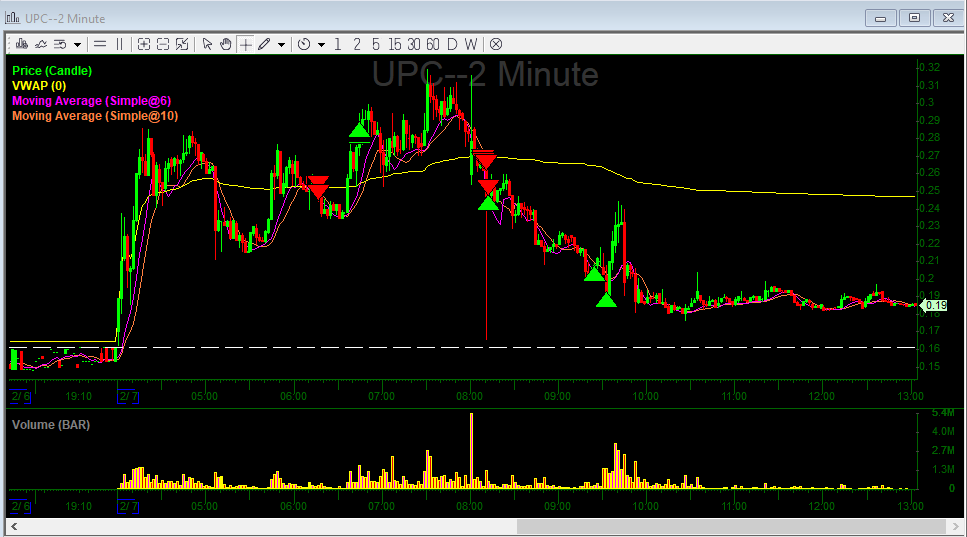Viewport: 967px width, 537px height.
Task: Switch to the 5 minute interval
Action: (376, 44)
